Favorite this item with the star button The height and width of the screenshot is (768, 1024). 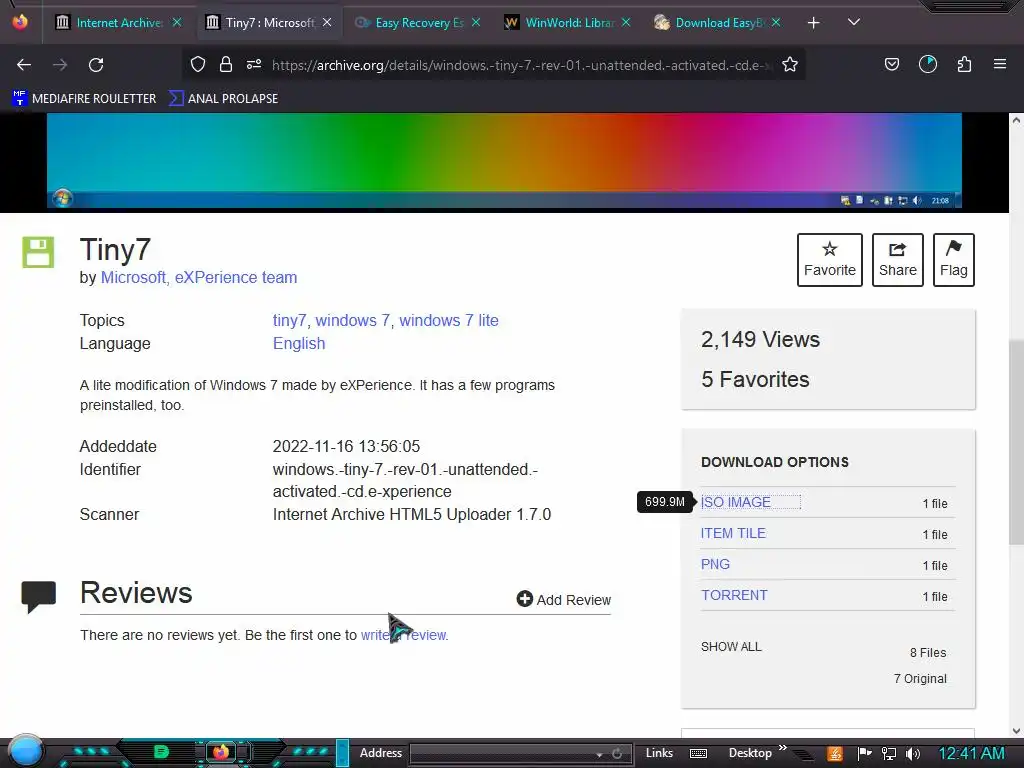click(829, 260)
